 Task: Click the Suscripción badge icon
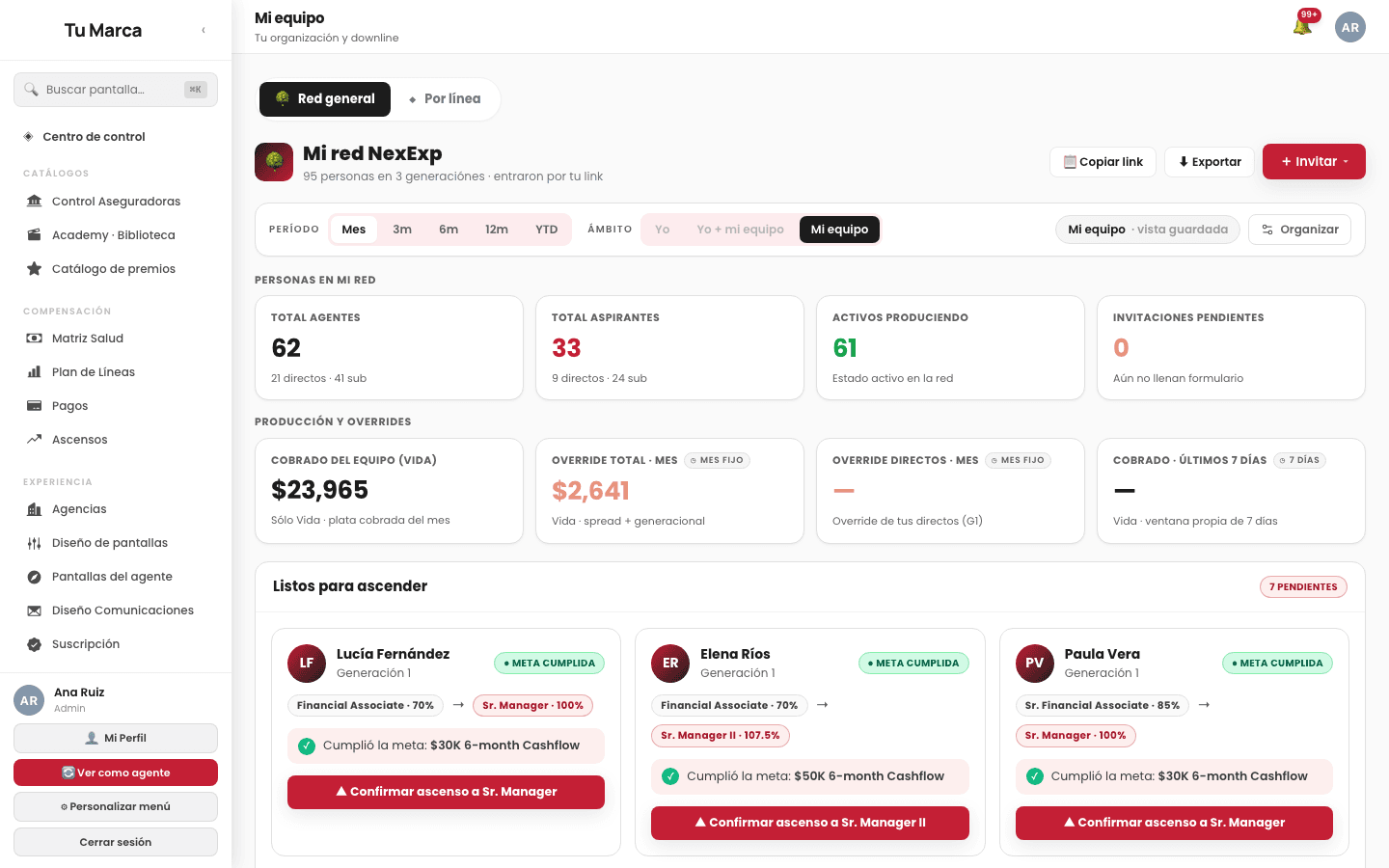tap(35, 644)
